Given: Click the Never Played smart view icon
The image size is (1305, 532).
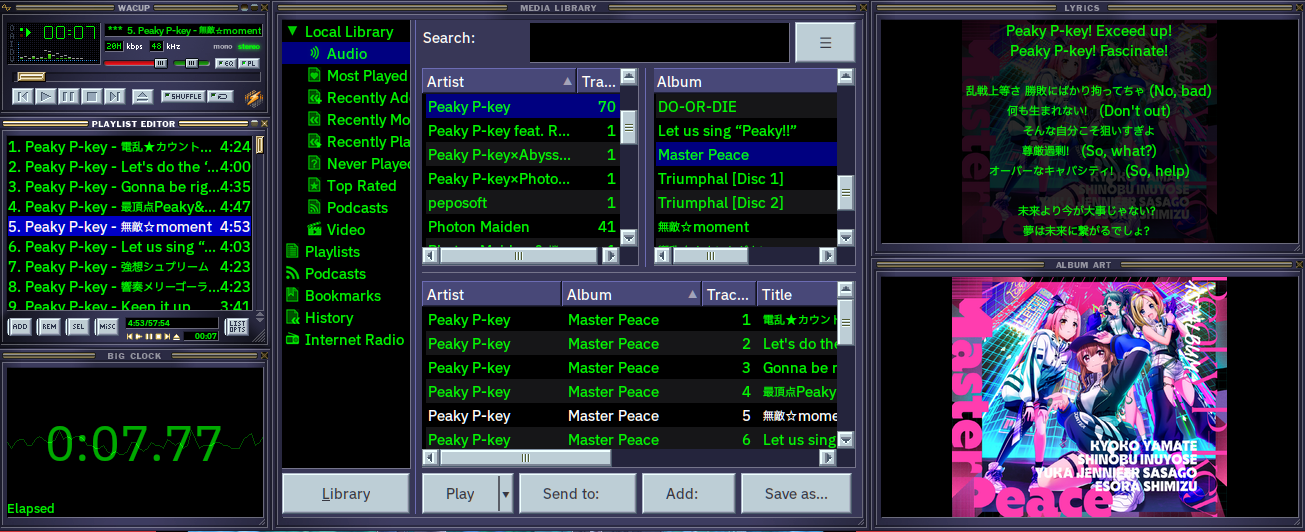Looking at the screenshot, I should [x=315, y=164].
